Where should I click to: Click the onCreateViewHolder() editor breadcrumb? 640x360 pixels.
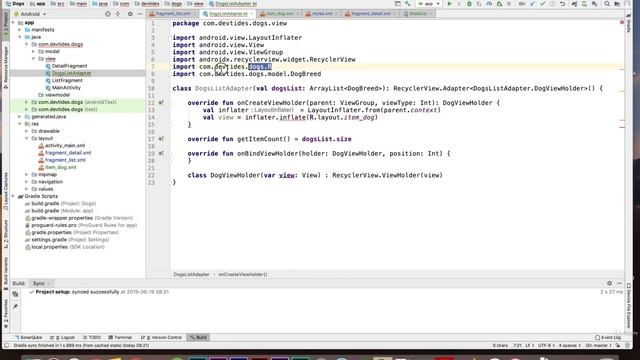point(243,275)
